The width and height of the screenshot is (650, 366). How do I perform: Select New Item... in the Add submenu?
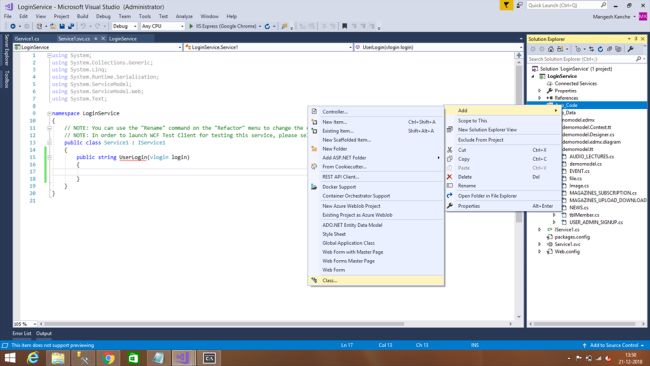[x=376, y=122]
